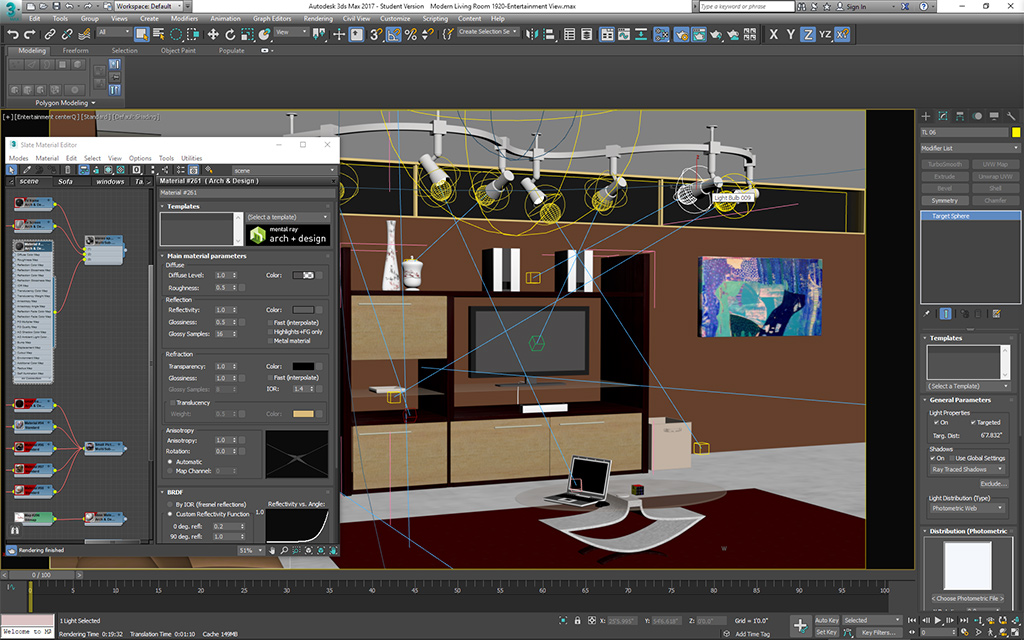Open Ray Traced Shadows type dropdown
This screenshot has height=640, width=1024.
click(x=966, y=469)
